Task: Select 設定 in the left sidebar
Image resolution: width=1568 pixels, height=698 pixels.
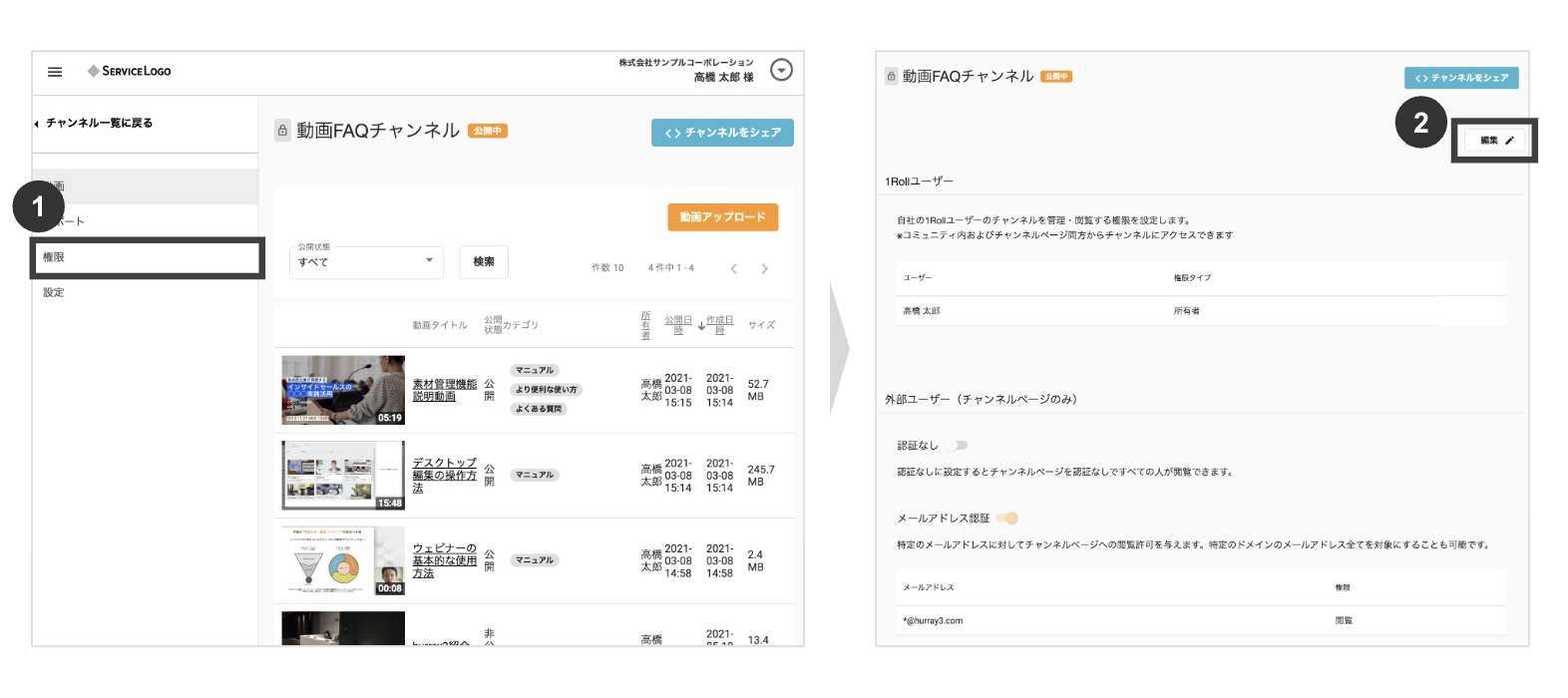Action: point(54,292)
